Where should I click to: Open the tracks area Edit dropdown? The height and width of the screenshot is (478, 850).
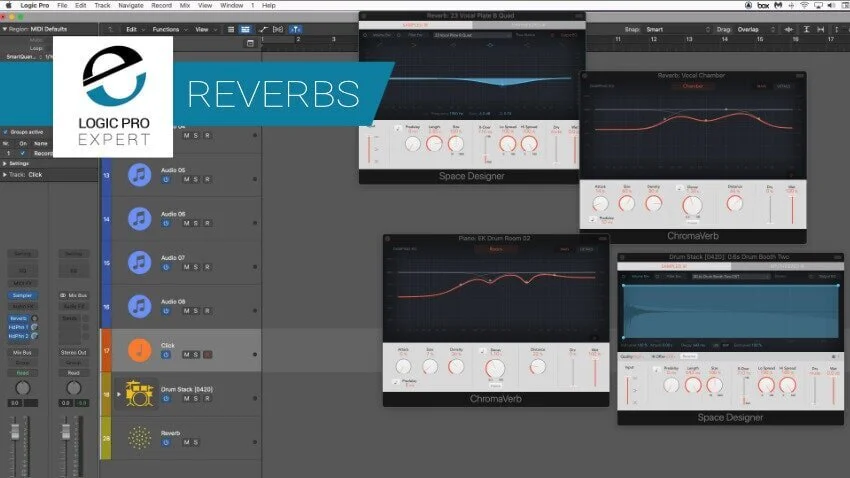135,29
